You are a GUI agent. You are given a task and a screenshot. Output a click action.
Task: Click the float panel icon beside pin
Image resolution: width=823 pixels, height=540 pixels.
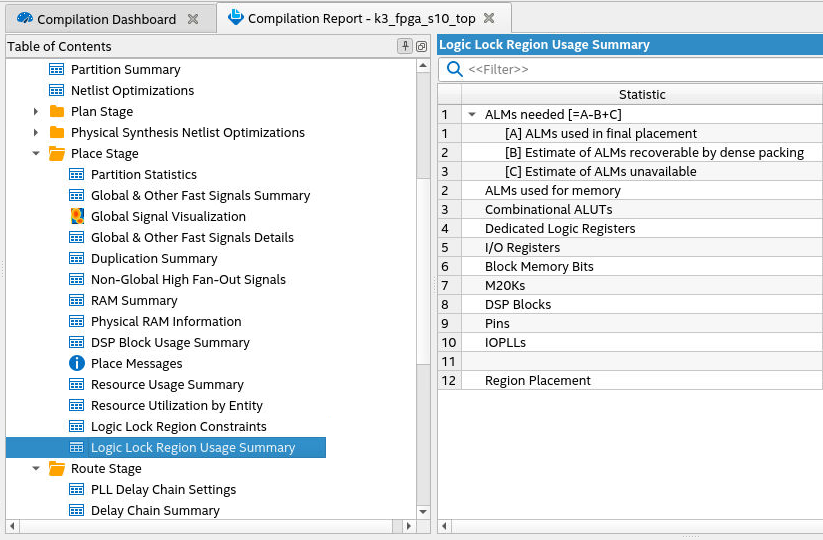421,46
